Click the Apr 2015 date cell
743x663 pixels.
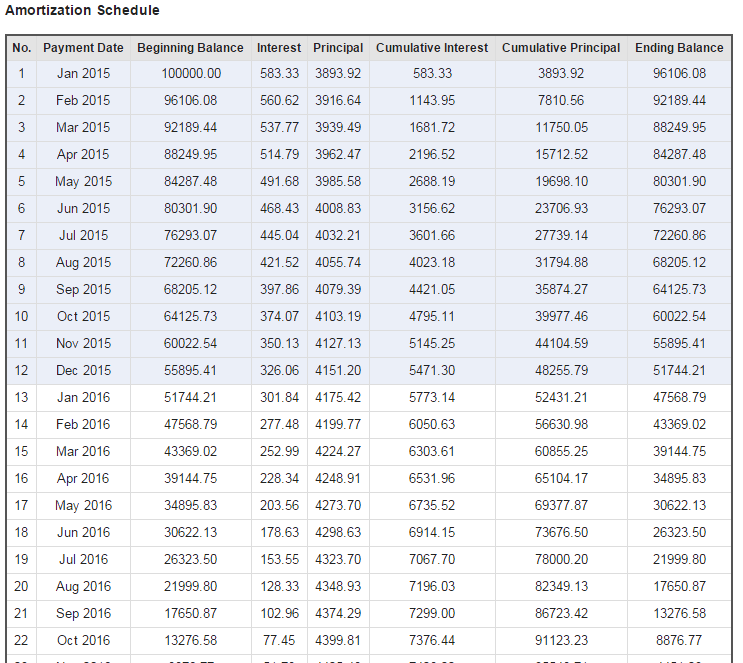[x=83, y=154]
